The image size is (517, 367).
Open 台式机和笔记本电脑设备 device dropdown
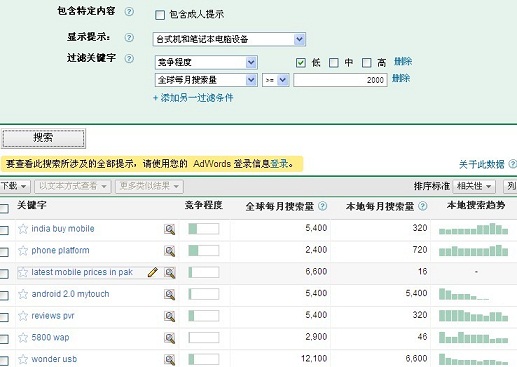(x=229, y=39)
